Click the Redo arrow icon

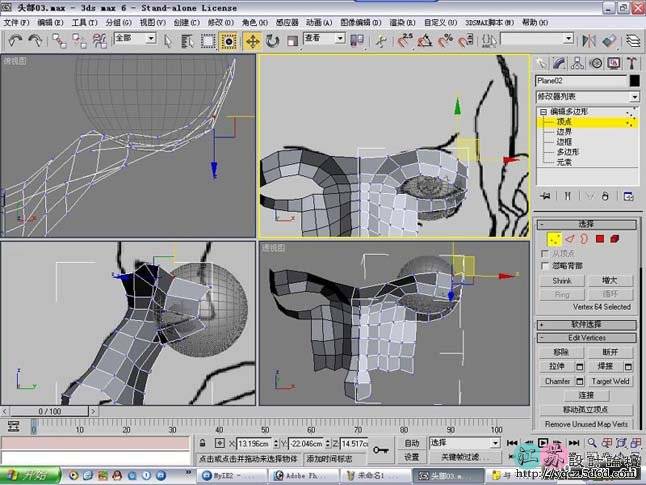pos(35,40)
